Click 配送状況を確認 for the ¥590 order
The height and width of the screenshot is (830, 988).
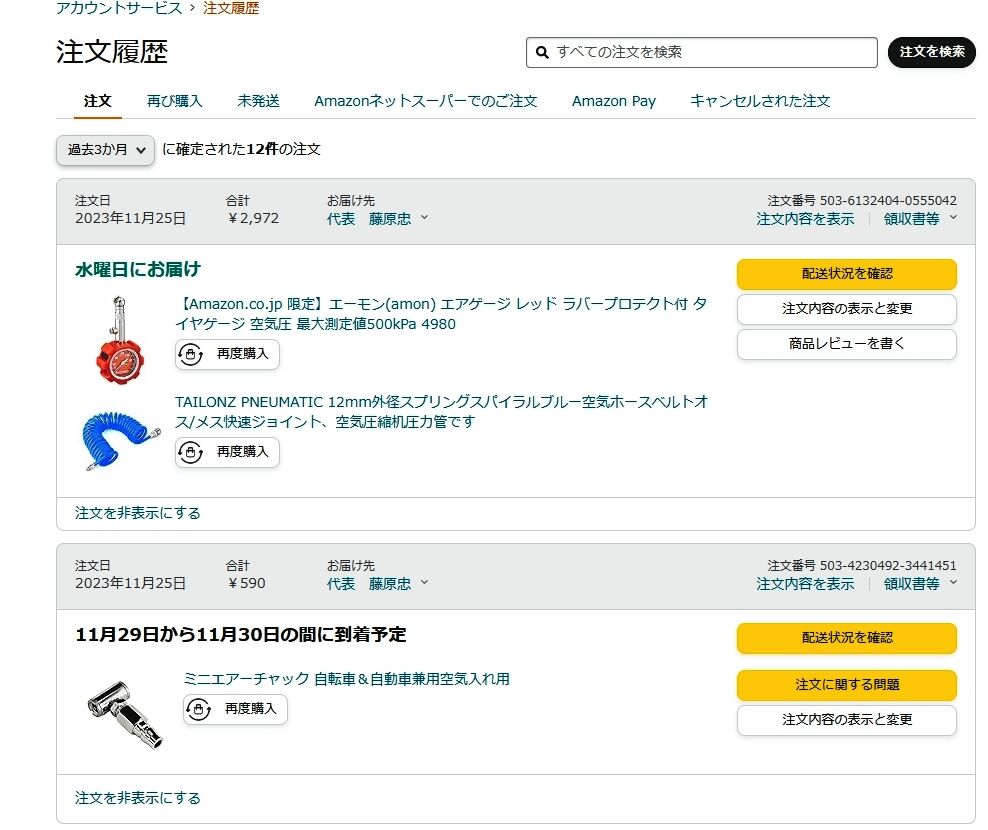[847, 638]
